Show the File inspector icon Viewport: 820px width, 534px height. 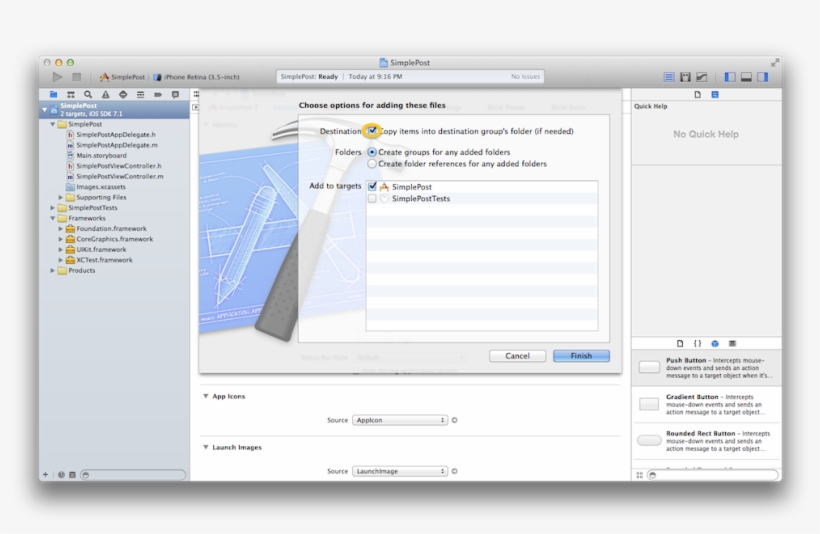pos(697,95)
